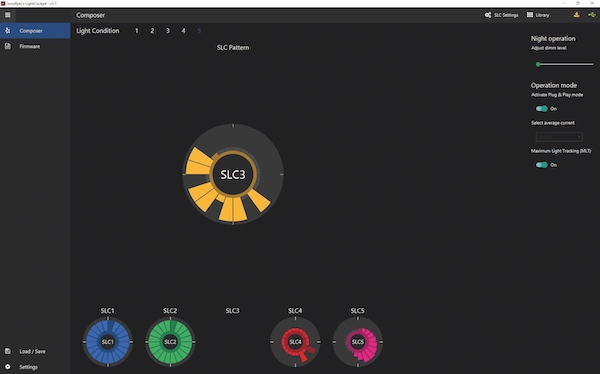This screenshot has width=600, height=374.
Task: Switch to Light Condition 4
Action: pyautogui.click(x=183, y=31)
